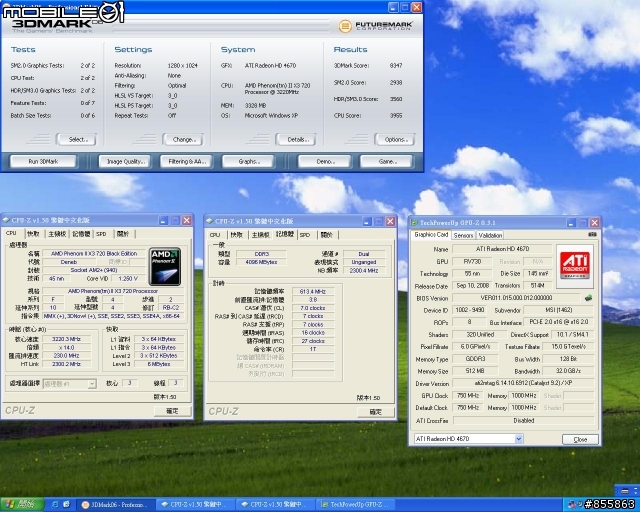Open Internet Explorer from quick launch
This screenshot has width=640, height=512.
[x=55, y=505]
